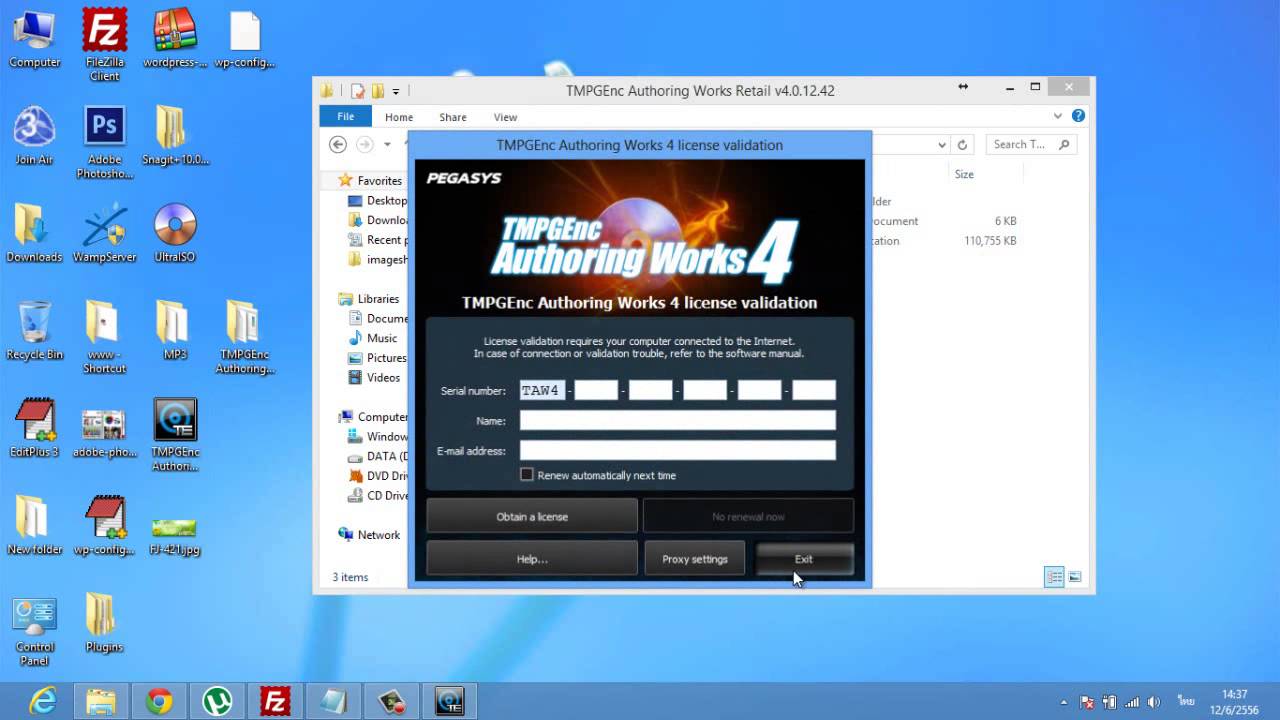The height and width of the screenshot is (720, 1280).
Task: Open Chrome from the taskbar
Action: point(159,702)
